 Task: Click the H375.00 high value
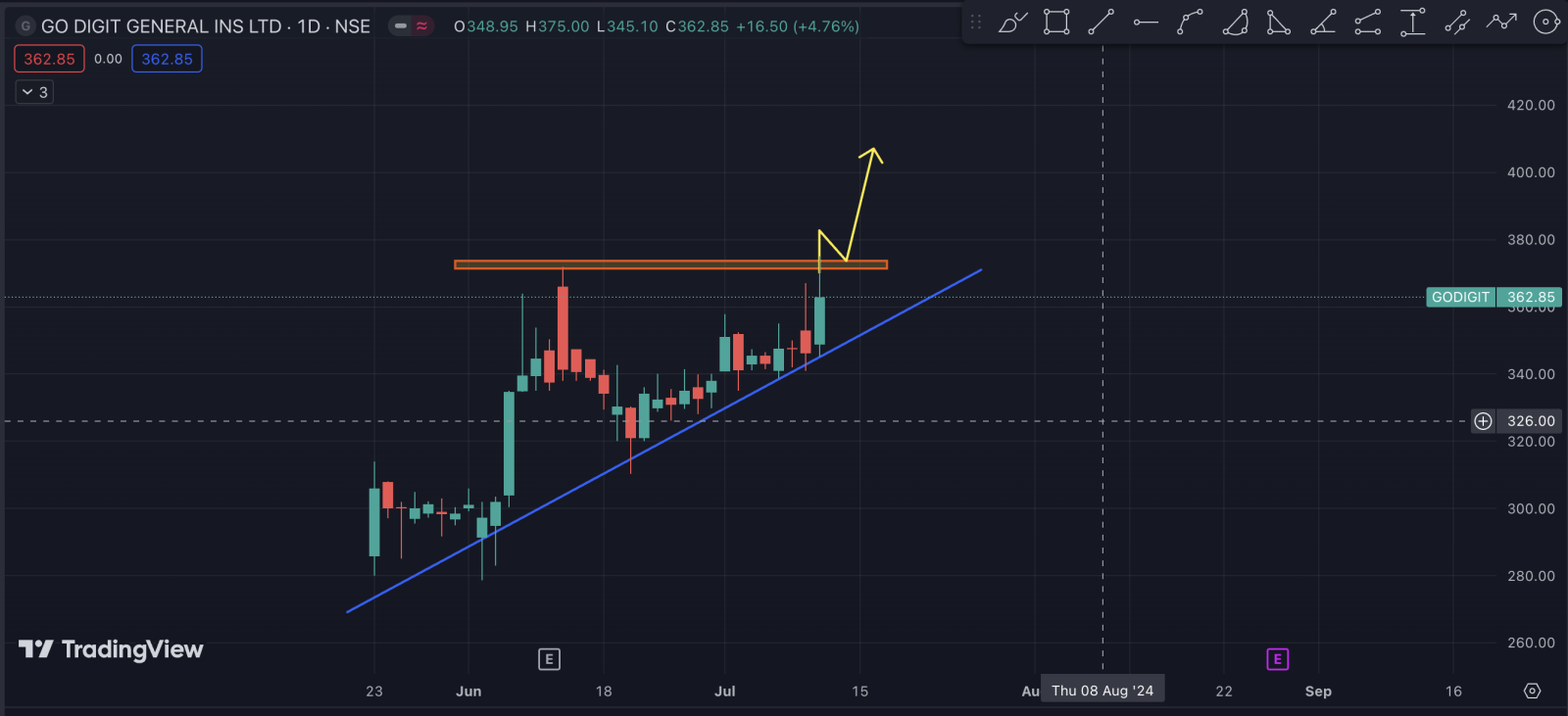pos(558,26)
